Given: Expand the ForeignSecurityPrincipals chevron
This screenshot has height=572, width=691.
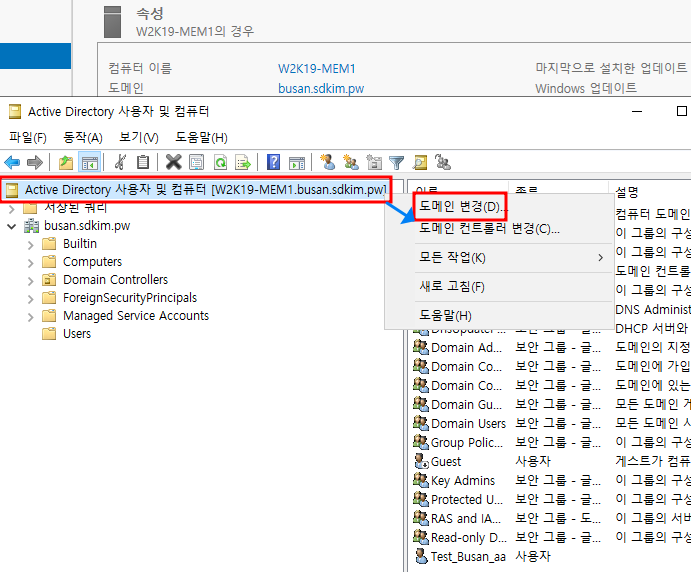Looking at the screenshot, I should click(30, 299).
